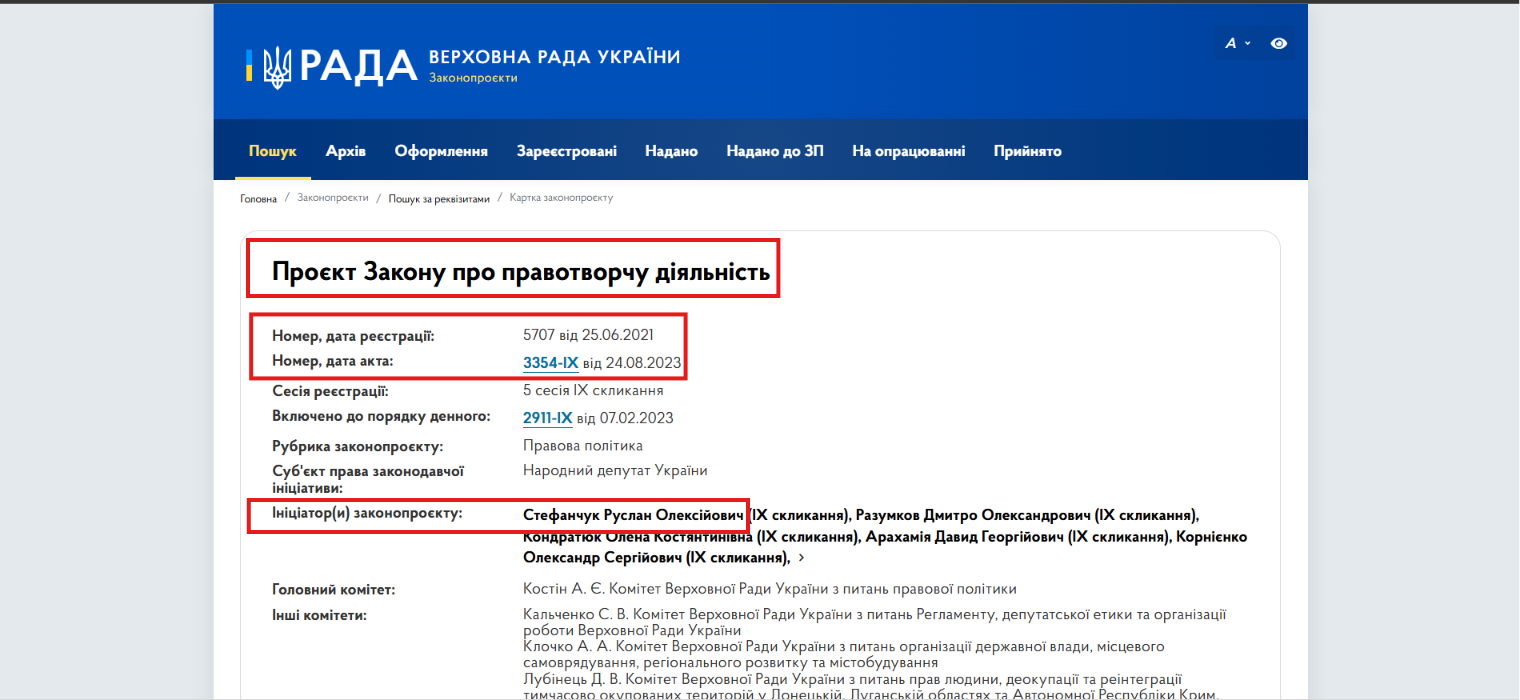Click initiator Разумков Дмитро Олександрович
1520x700 pixels.
coord(973,515)
